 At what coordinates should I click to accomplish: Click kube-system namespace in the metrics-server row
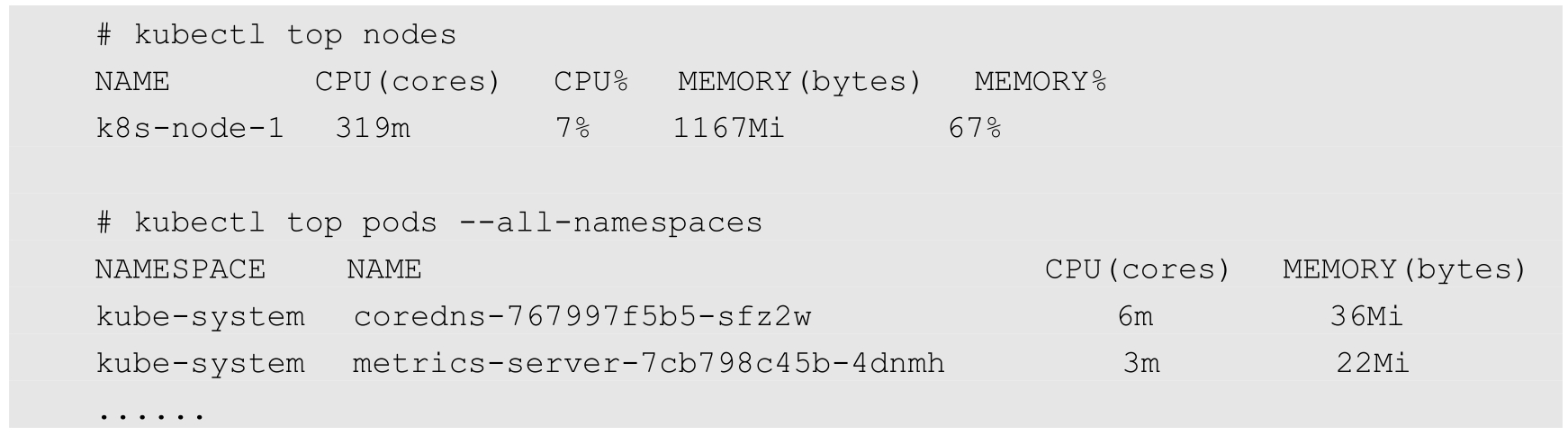(x=200, y=364)
